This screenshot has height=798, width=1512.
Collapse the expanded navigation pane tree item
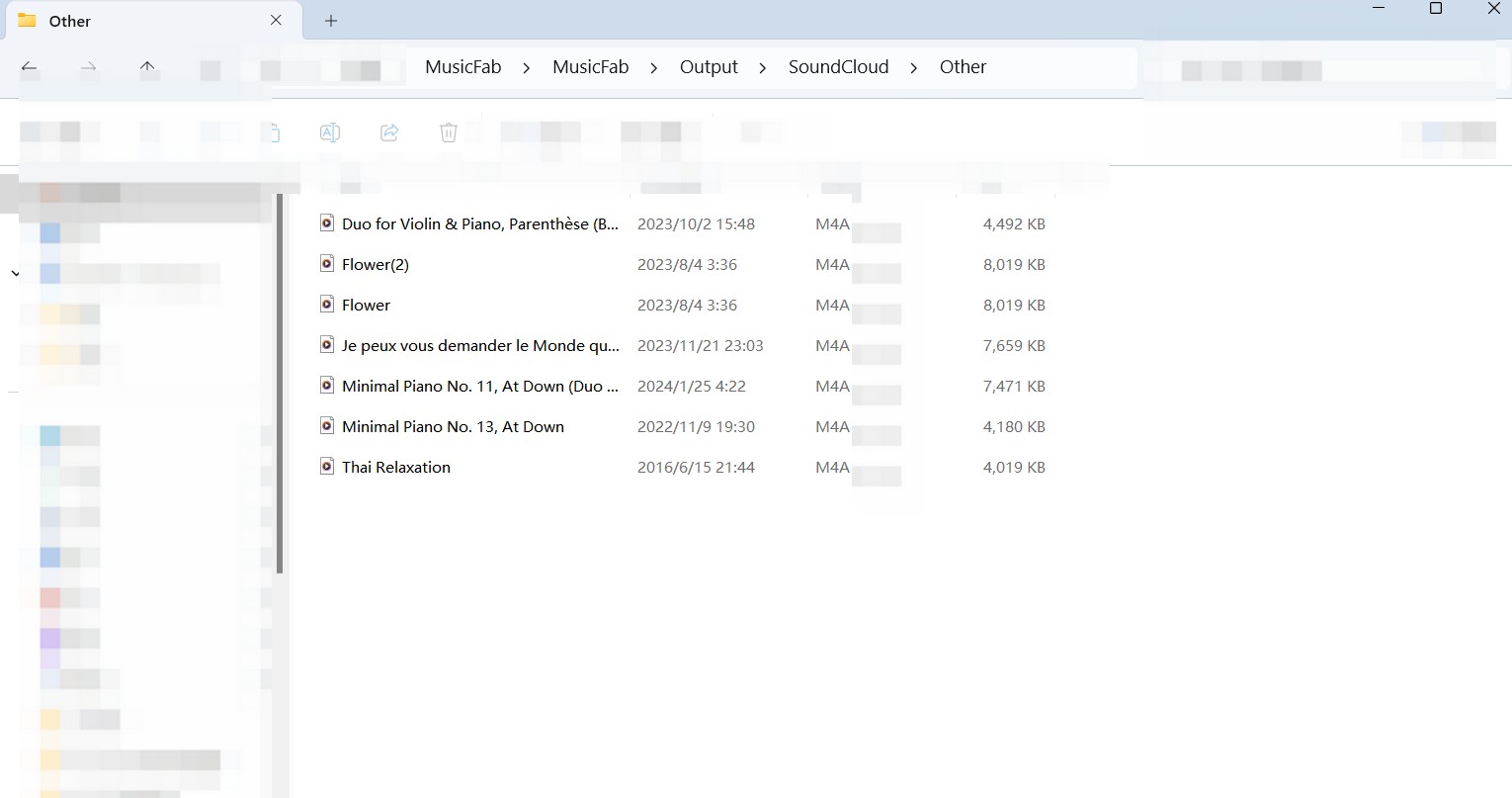pos(15,273)
